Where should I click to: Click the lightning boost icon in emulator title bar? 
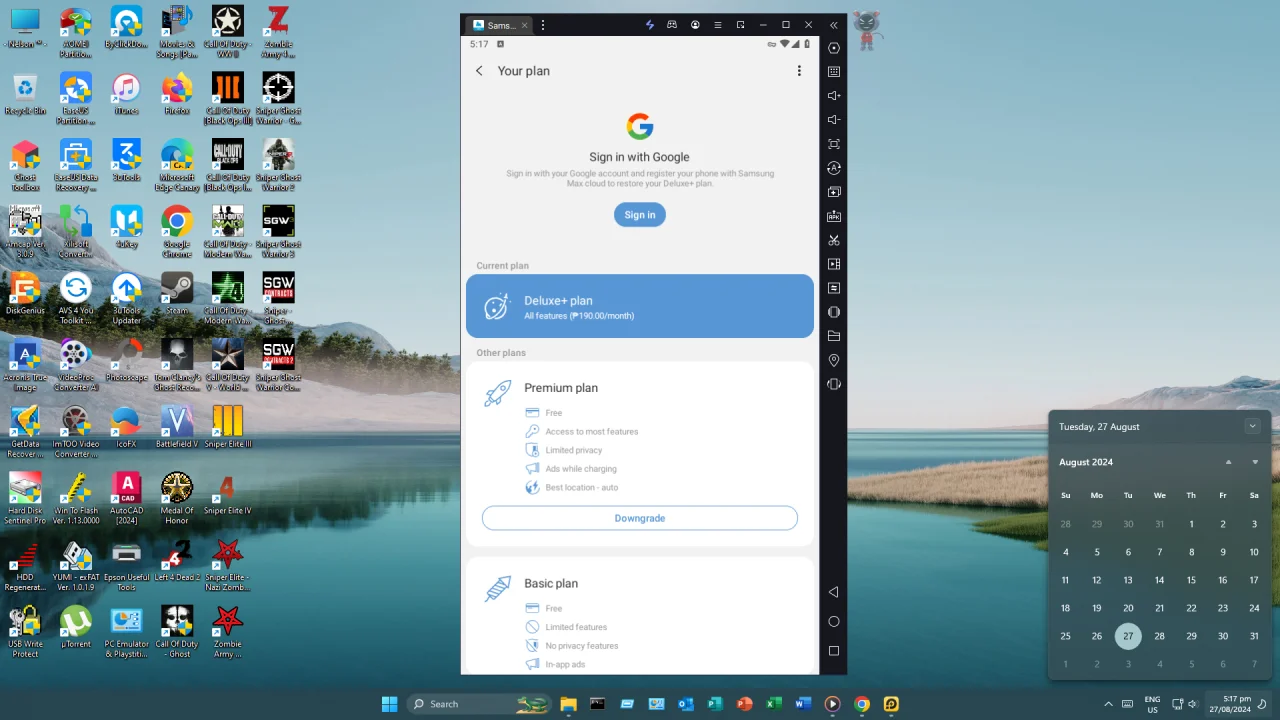[x=650, y=25]
